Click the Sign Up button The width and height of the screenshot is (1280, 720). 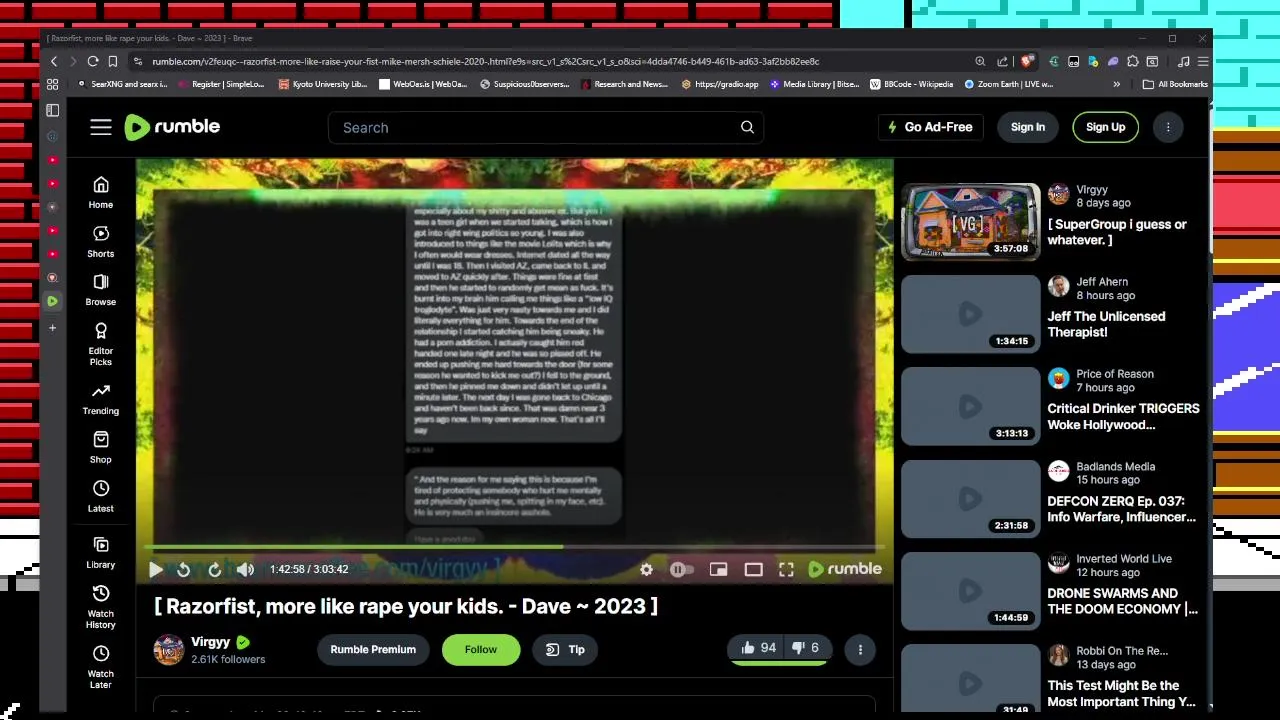(x=1105, y=127)
